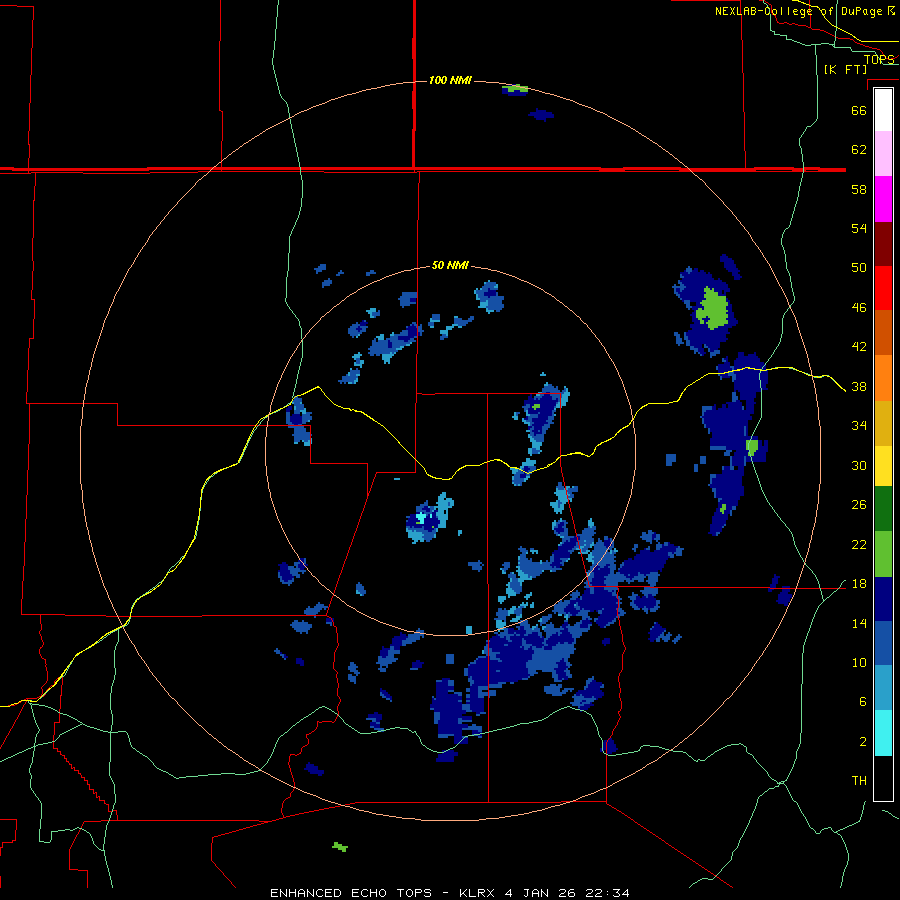Click the 54 value on legend scale
The image size is (900, 900).
[859, 228]
